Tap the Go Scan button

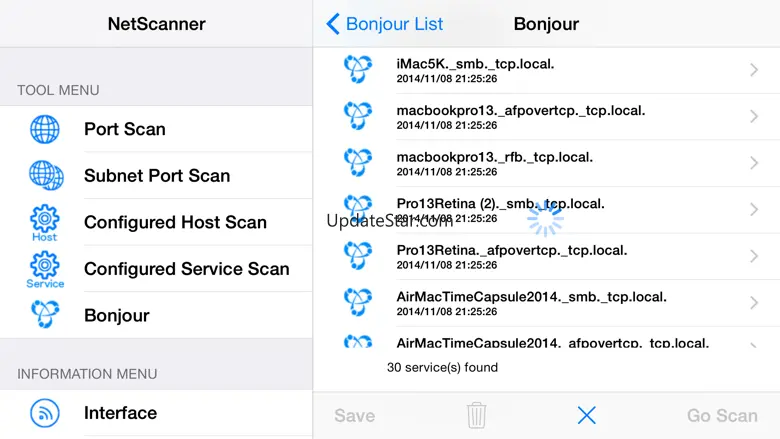click(722, 416)
